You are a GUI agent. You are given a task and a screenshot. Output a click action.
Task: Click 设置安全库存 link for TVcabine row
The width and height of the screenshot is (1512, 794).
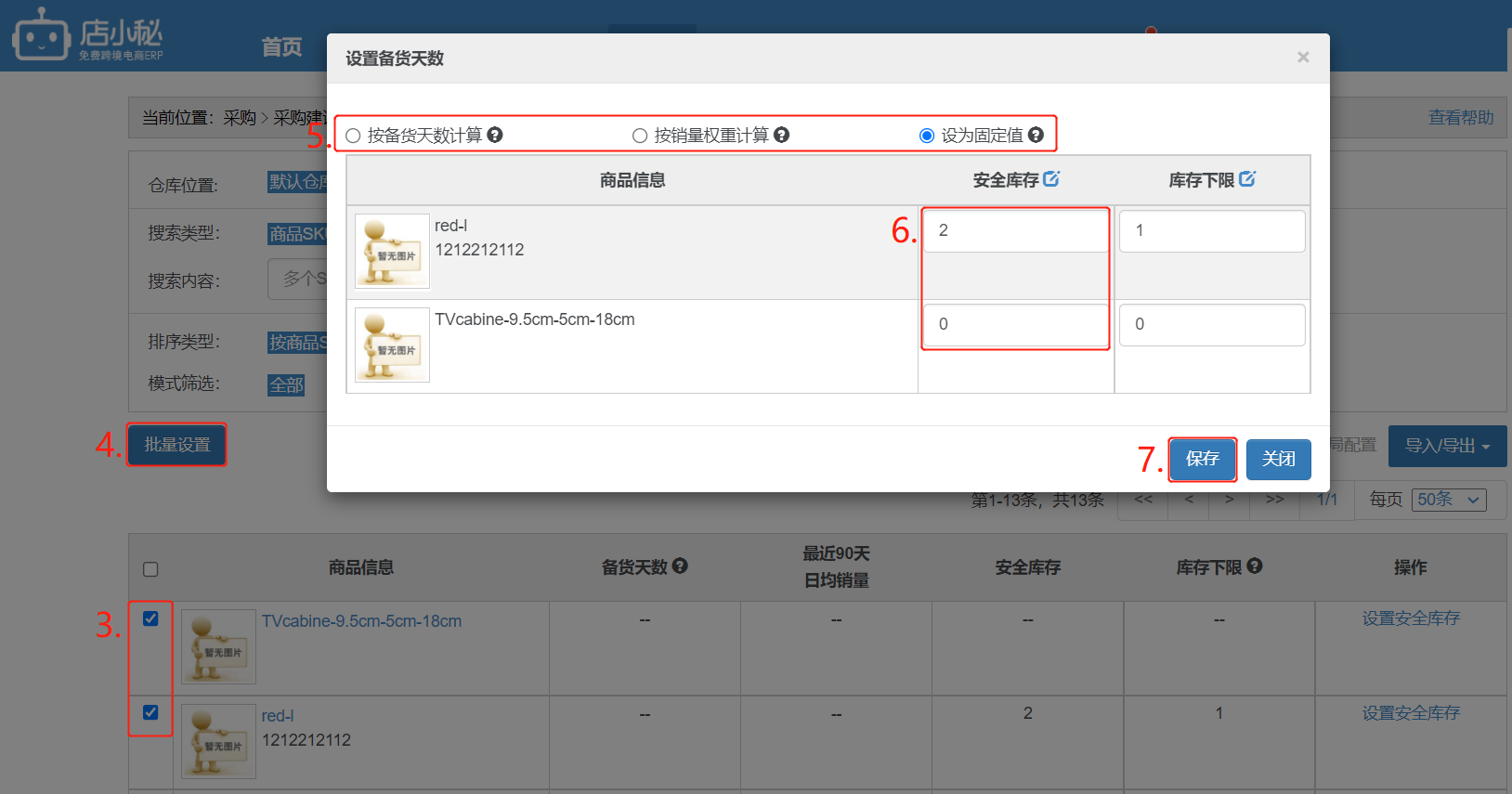tap(1411, 618)
